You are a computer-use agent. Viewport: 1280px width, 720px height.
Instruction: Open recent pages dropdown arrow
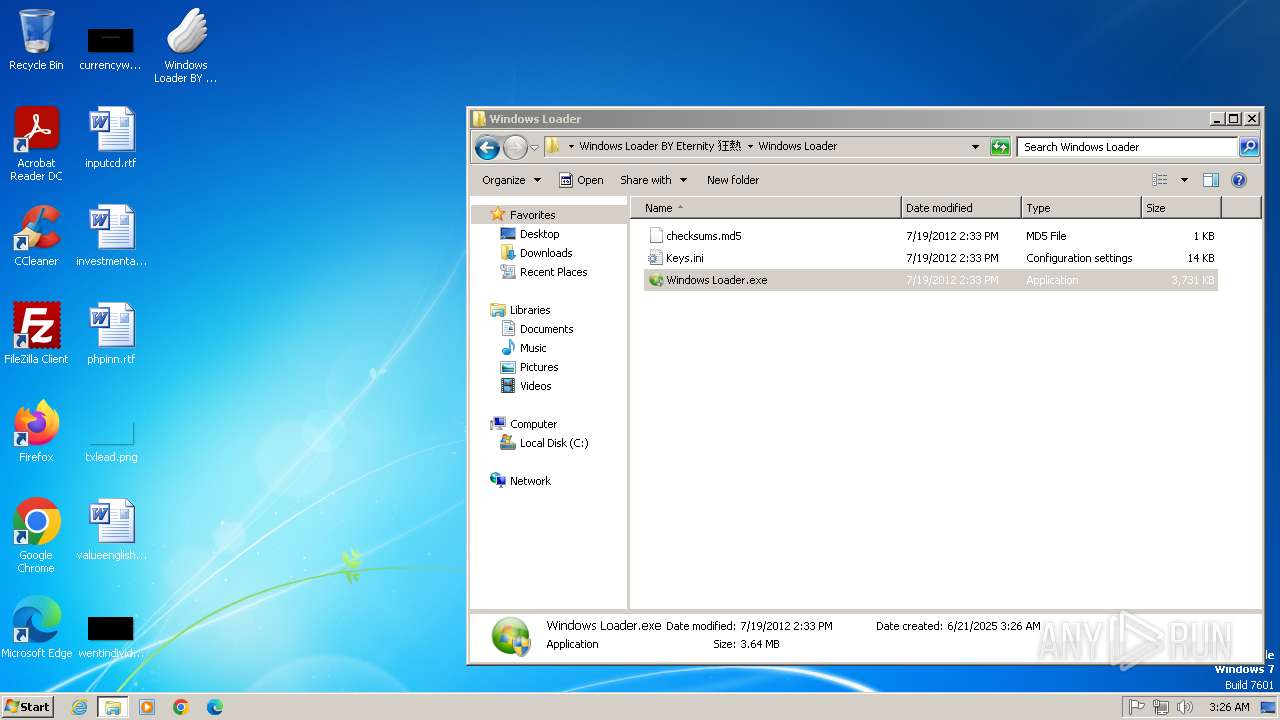pyautogui.click(x=534, y=148)
